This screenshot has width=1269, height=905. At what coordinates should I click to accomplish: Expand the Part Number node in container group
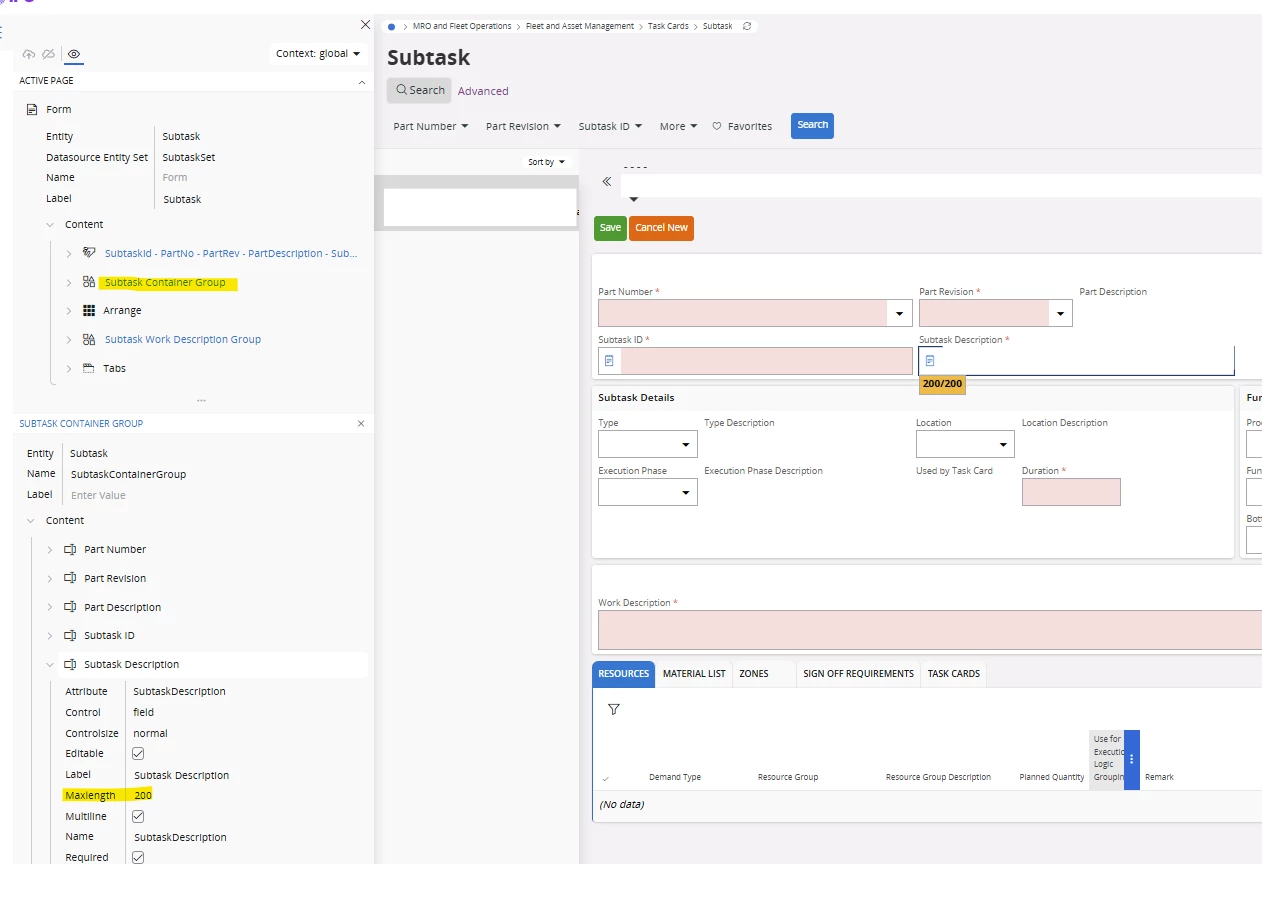(50, 550)
